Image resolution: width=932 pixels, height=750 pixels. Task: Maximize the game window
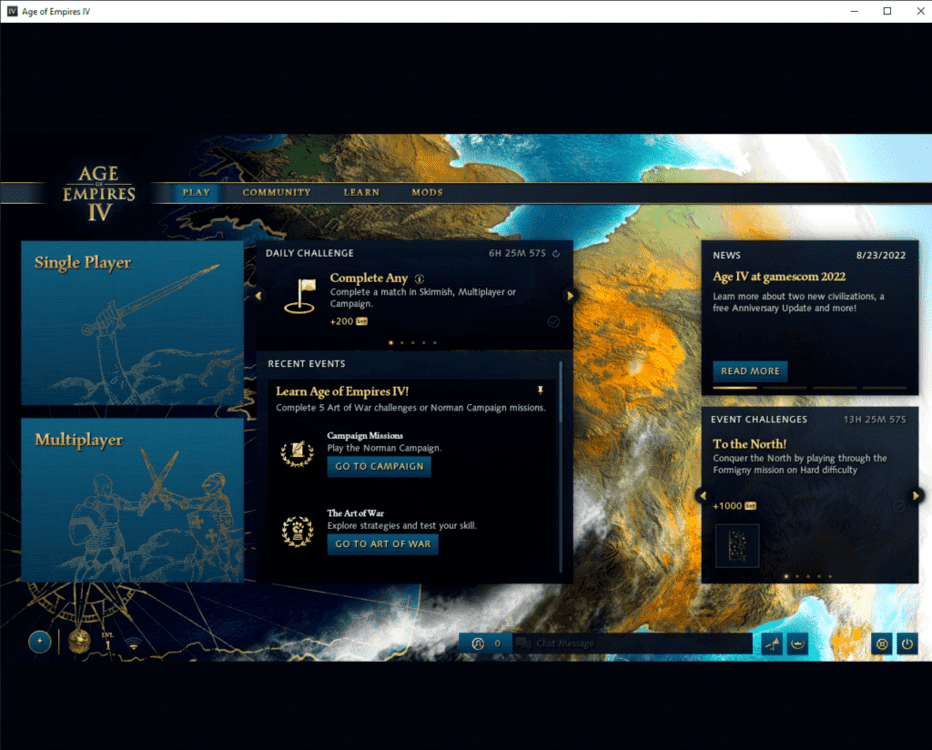coord(887,11)
